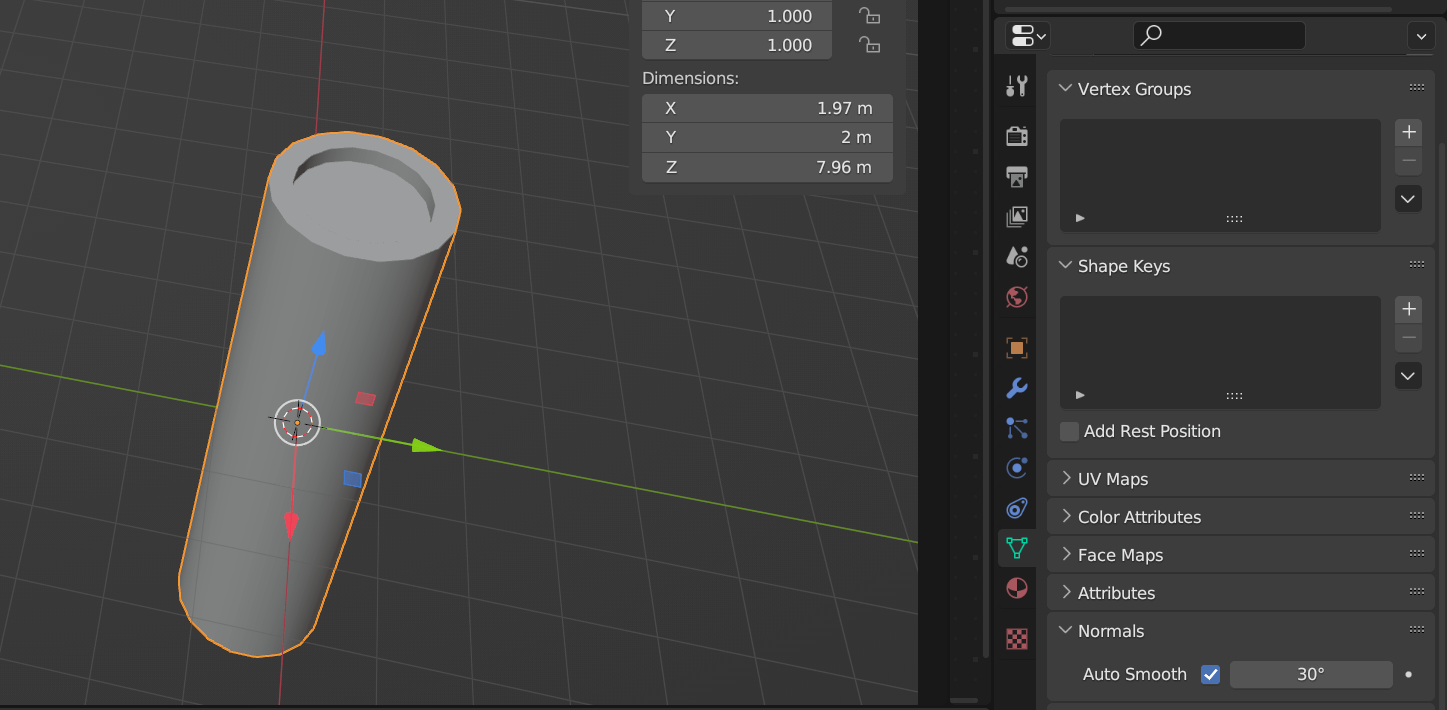
Task: Expand the Vertex Groups list filter triangle
Action: coord(1080,217)
